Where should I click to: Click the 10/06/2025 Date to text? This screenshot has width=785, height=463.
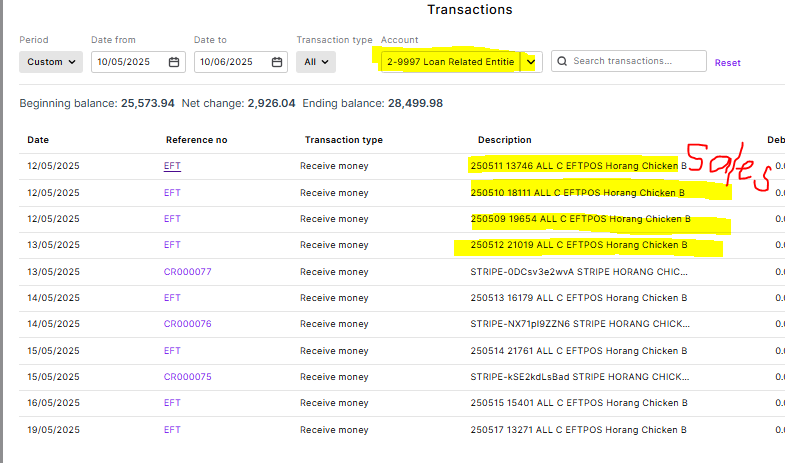pyautogui.click(x=226, y=62)
